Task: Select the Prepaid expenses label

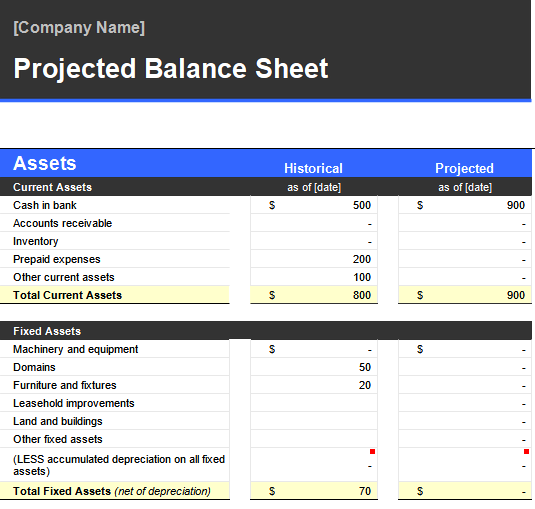Action: pyautogui.click(x=57, y=259)
